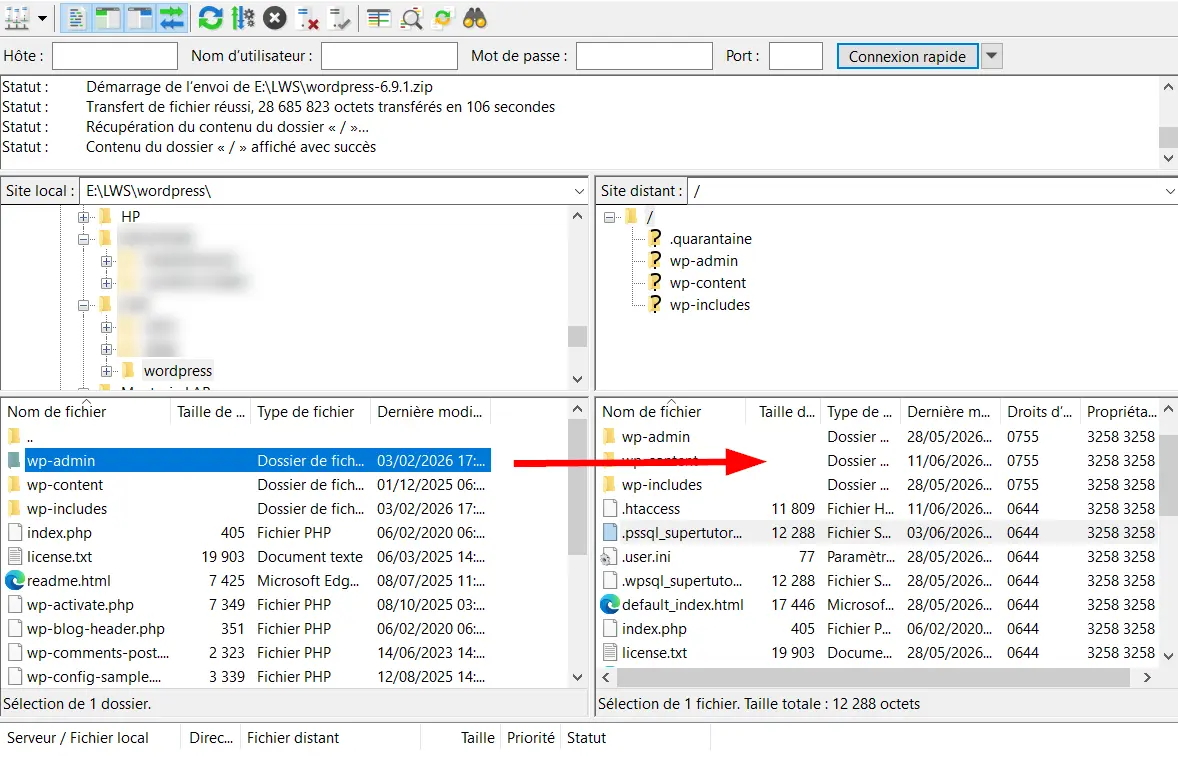
Task: Select remote wp-includes folder
Action: 662,485
